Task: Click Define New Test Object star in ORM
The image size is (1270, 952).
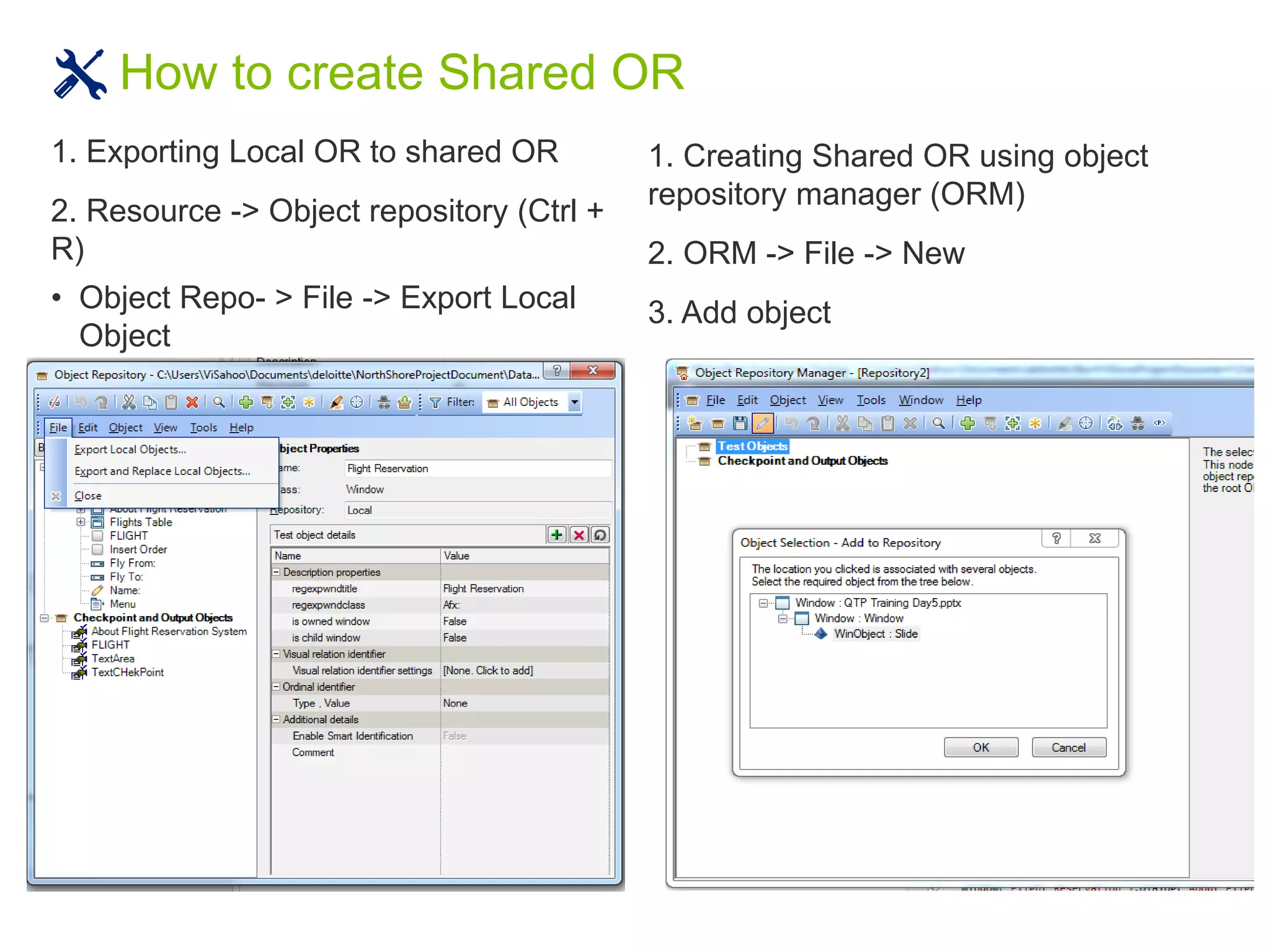Action: pyautogui.click(x=1035, y=423)
